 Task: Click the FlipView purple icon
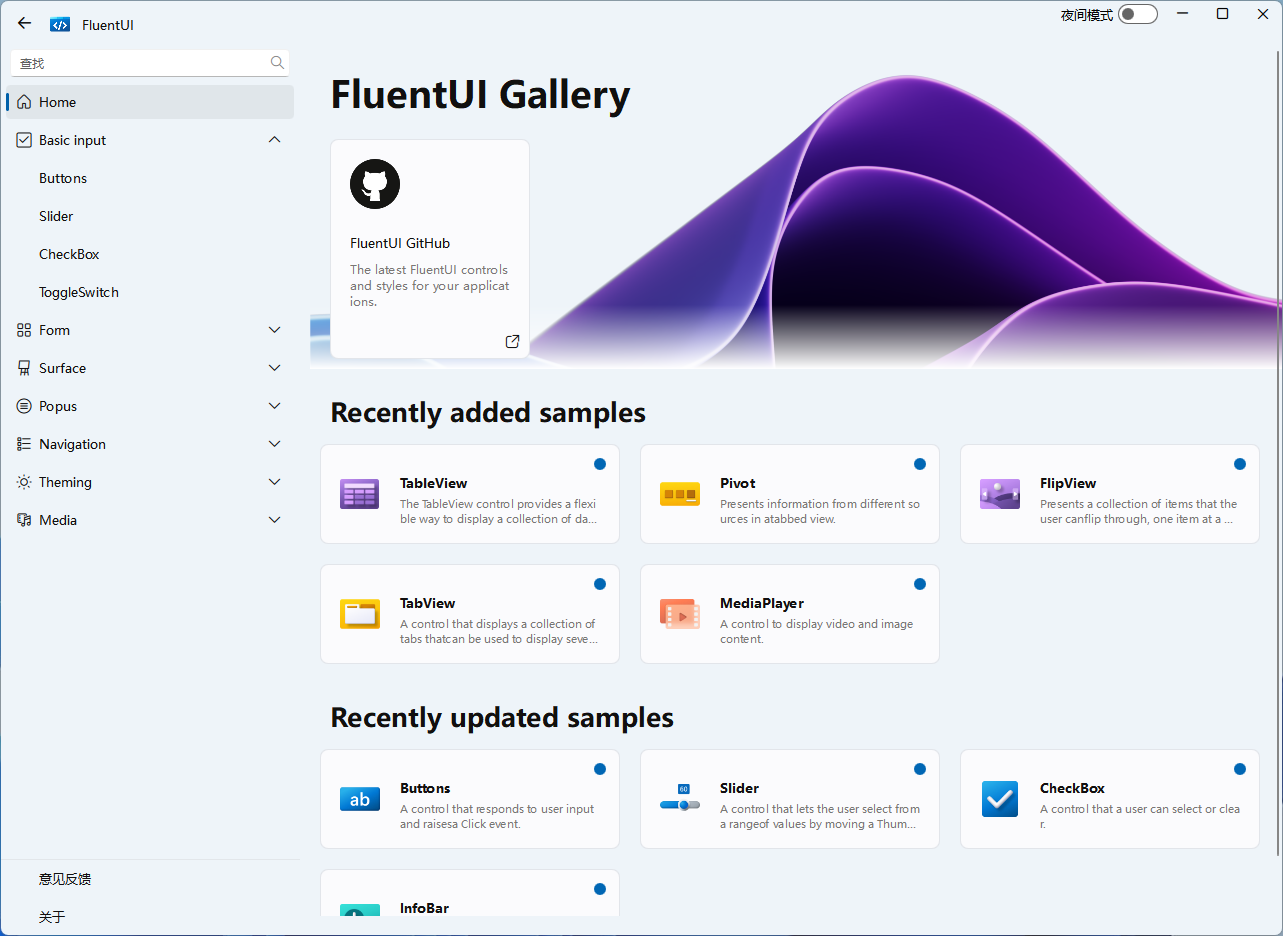1000,494
